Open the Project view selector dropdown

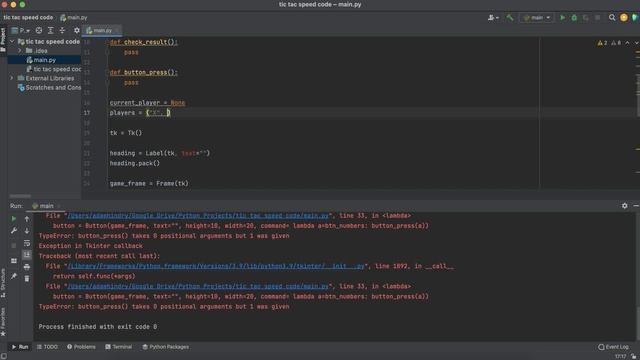[20, 31]
